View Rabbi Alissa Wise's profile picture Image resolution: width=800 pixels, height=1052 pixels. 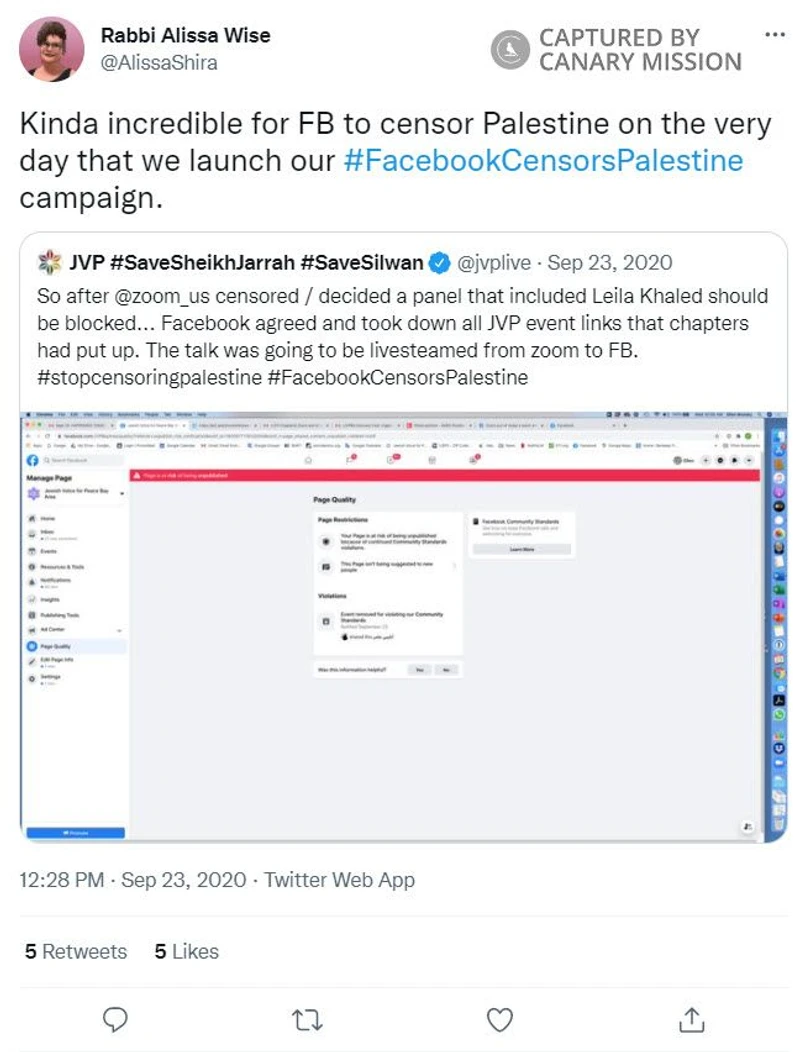[x=51, y=48]
